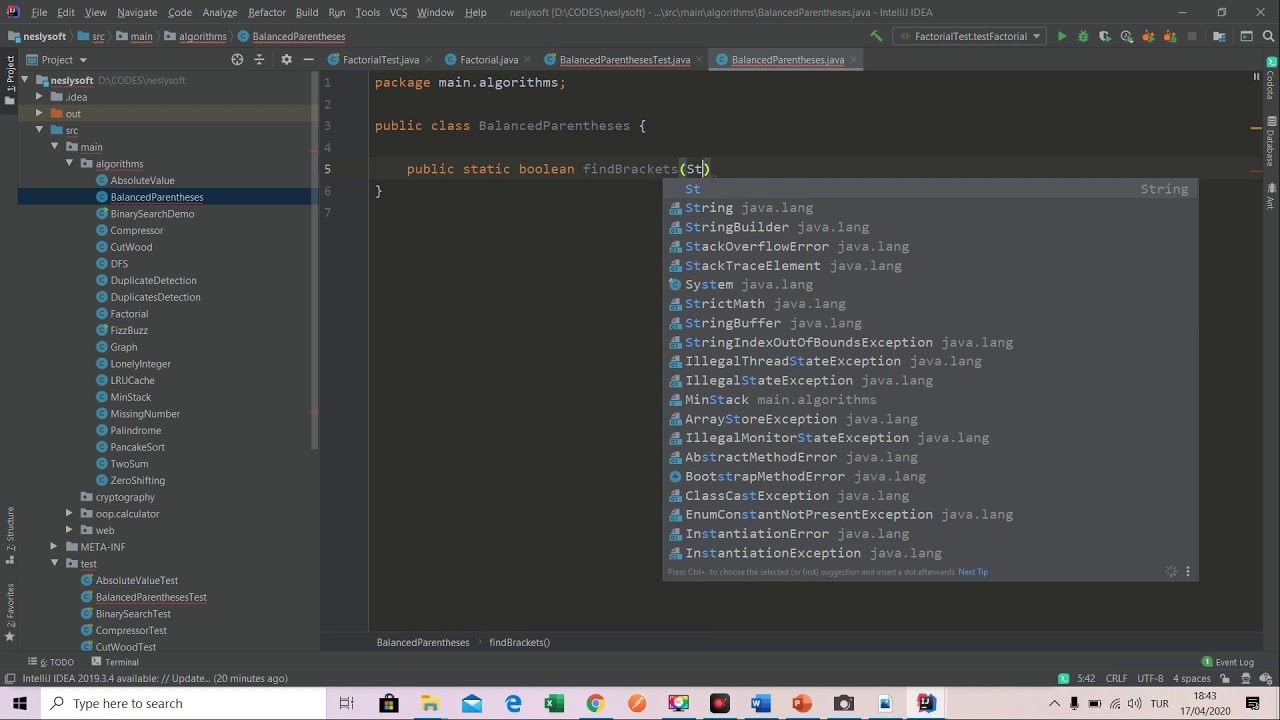
Task: Click the IntelliJ IDEA 2019.3.4 update notification
Action: pos(155,678)
